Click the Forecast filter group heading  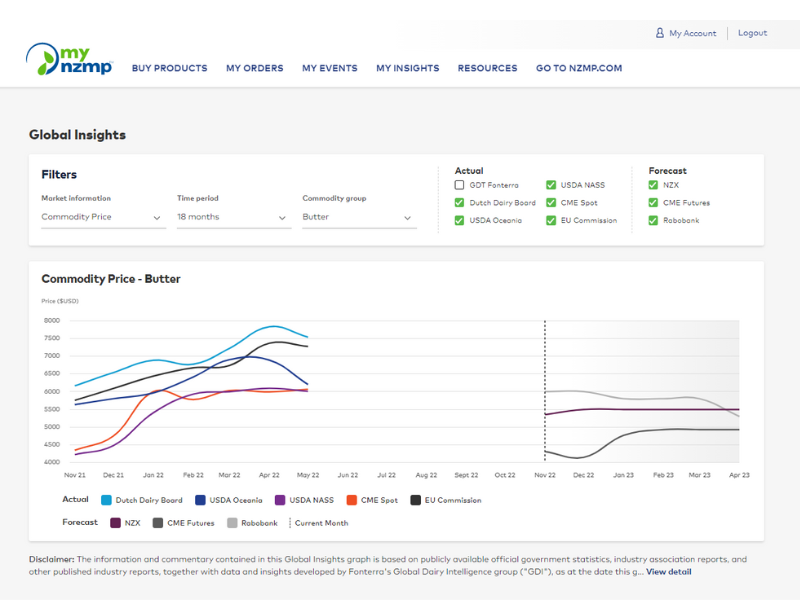pyautogui.click(x=667, y=171)
